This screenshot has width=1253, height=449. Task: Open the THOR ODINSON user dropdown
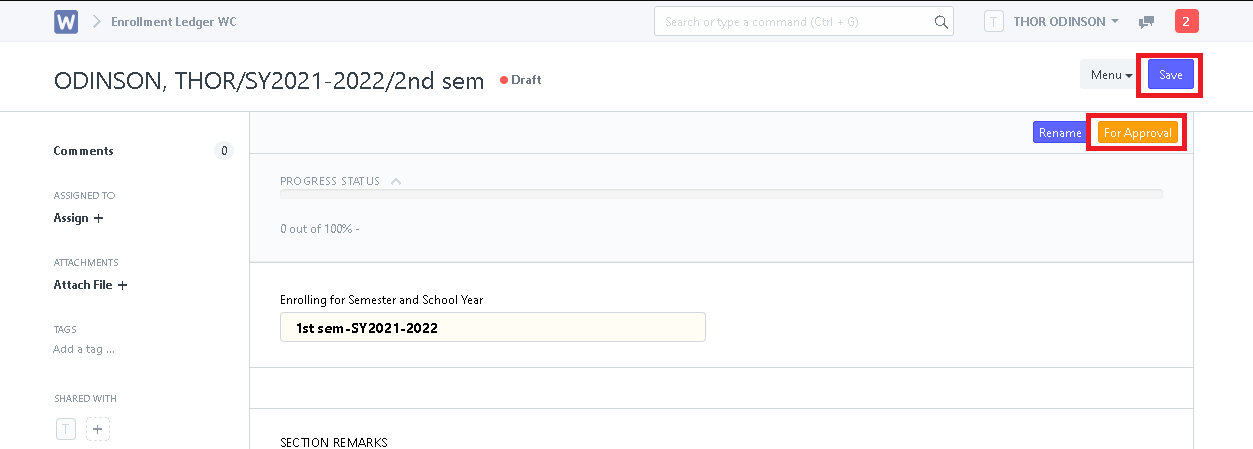pyautogui.click(x=1066, y=21)
